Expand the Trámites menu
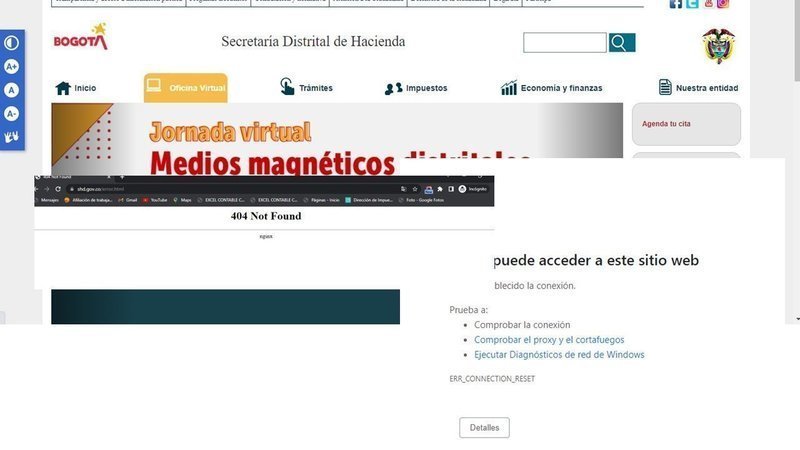The width and height of the screenshot is (800, 450). (306, 88)
